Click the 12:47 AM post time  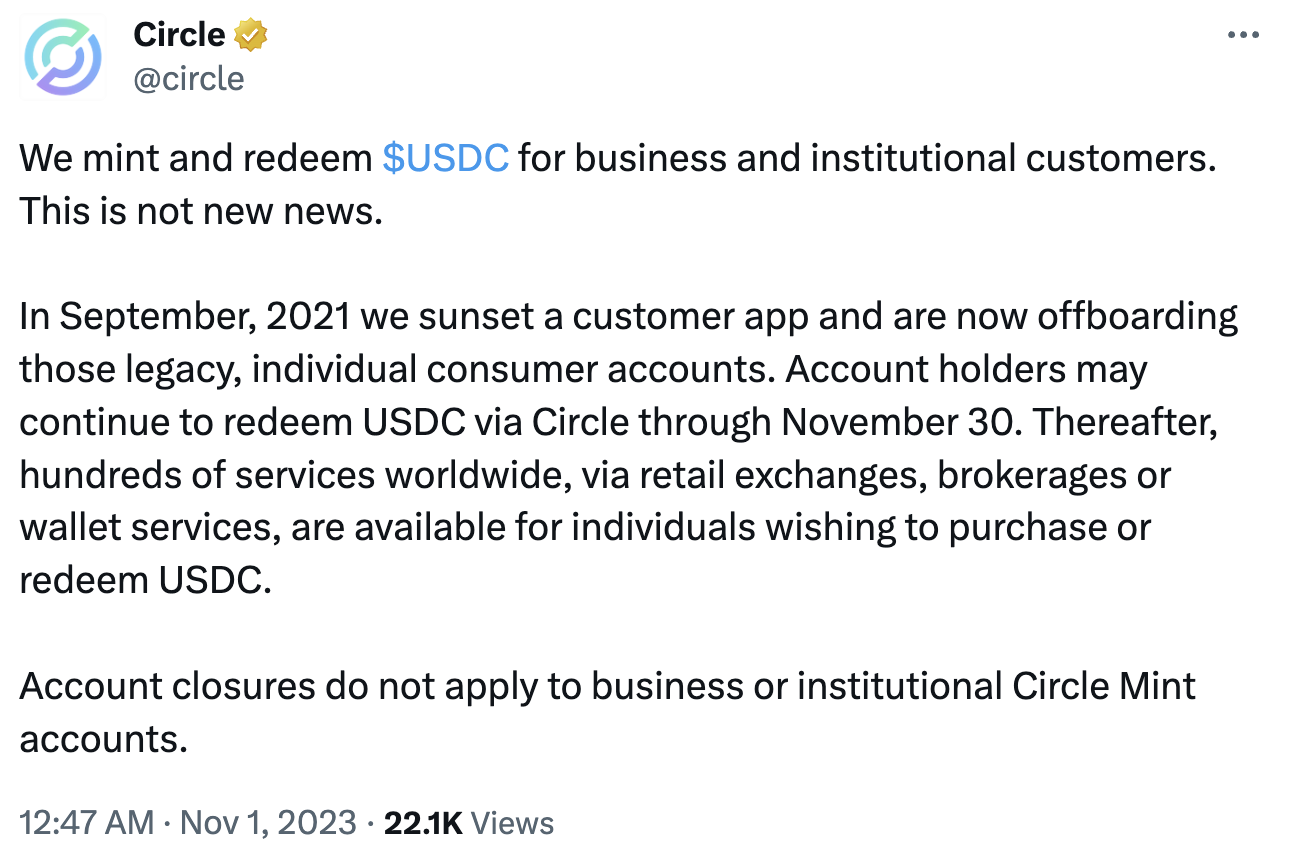[86, 823]
